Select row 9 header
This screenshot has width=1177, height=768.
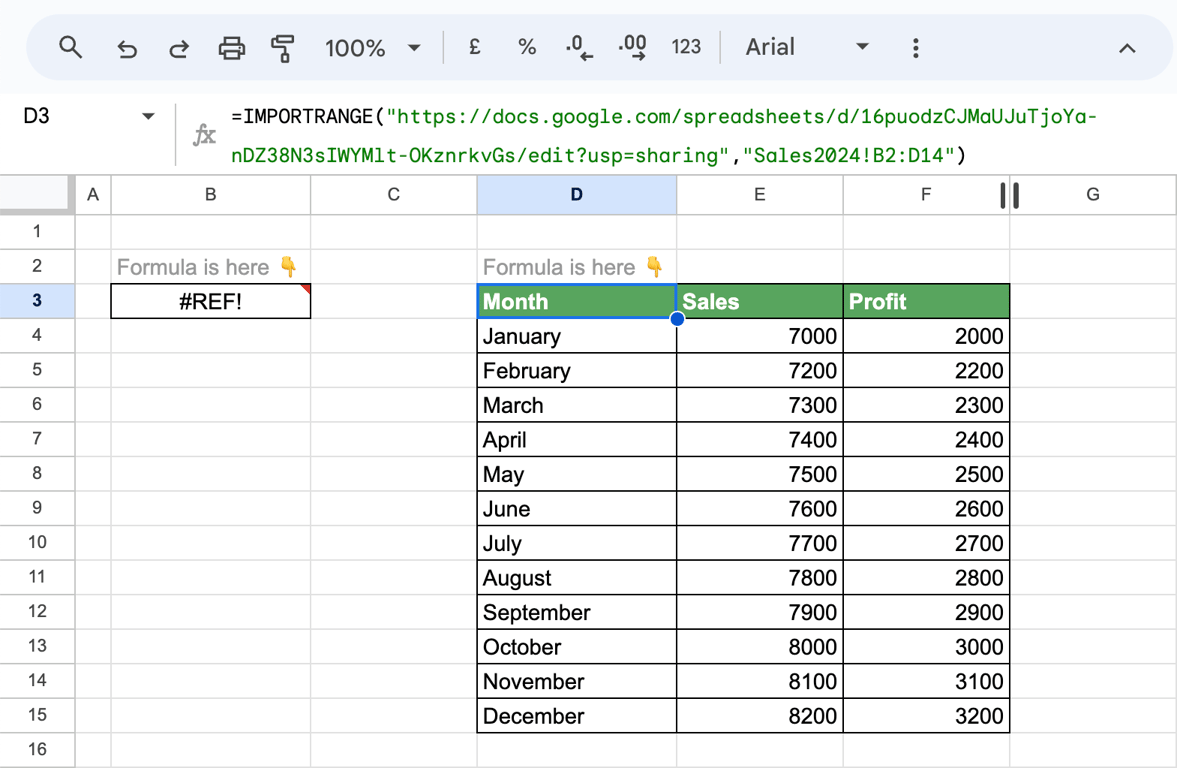coord(37,507)
